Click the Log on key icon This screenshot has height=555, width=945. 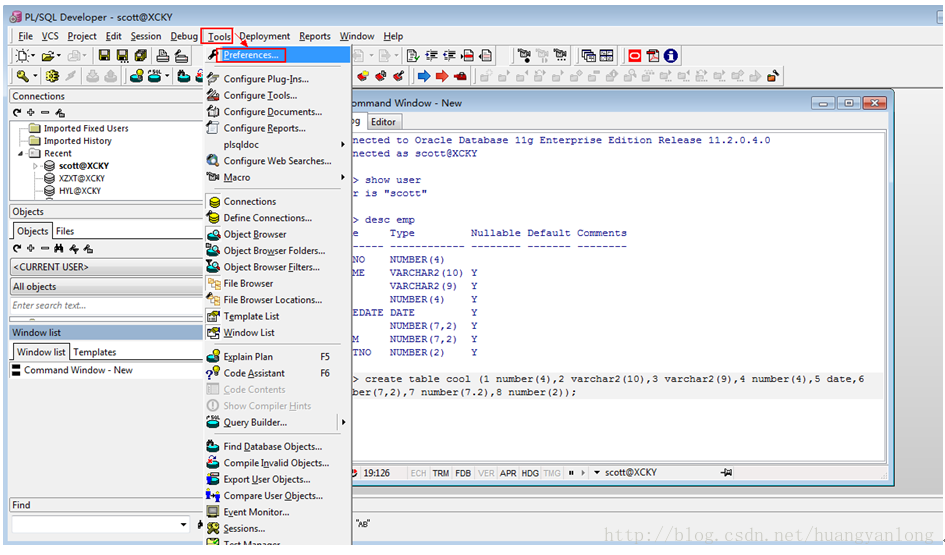(23, 76)
